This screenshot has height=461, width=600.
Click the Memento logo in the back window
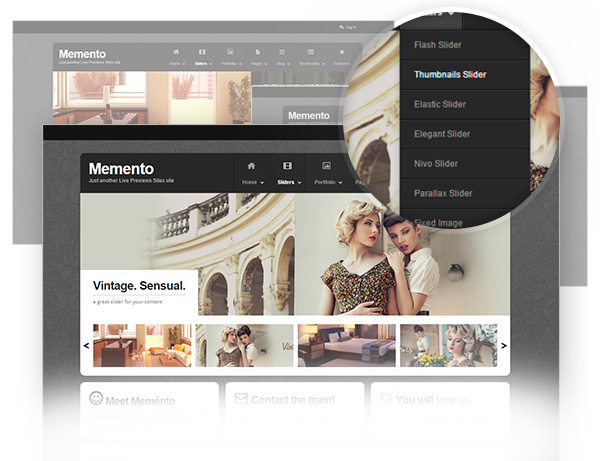[82, 54]
